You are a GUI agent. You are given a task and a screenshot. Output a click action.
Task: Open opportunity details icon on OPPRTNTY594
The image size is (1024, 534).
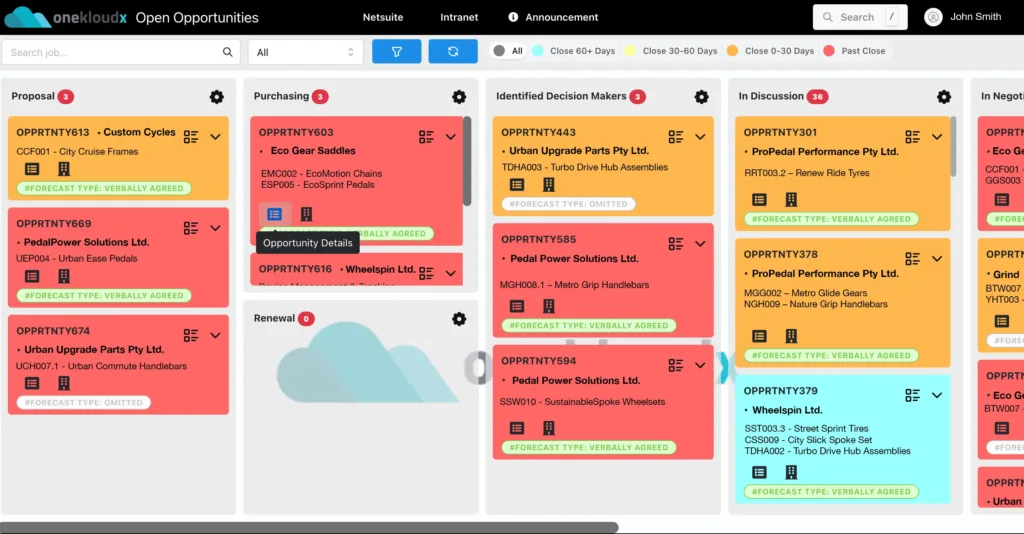(517, 428)
